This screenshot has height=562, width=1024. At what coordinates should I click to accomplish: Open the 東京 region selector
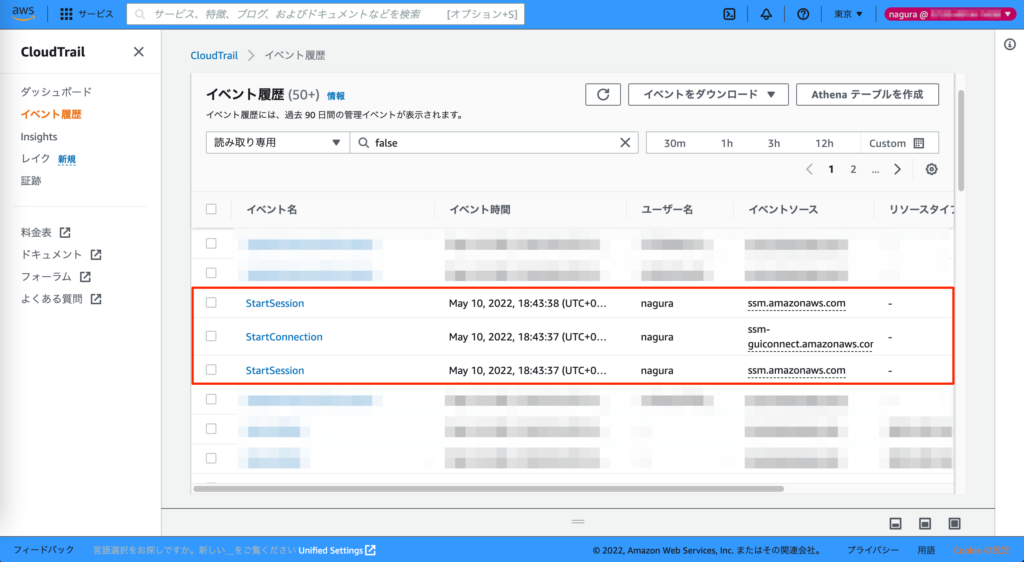point(848,14)
